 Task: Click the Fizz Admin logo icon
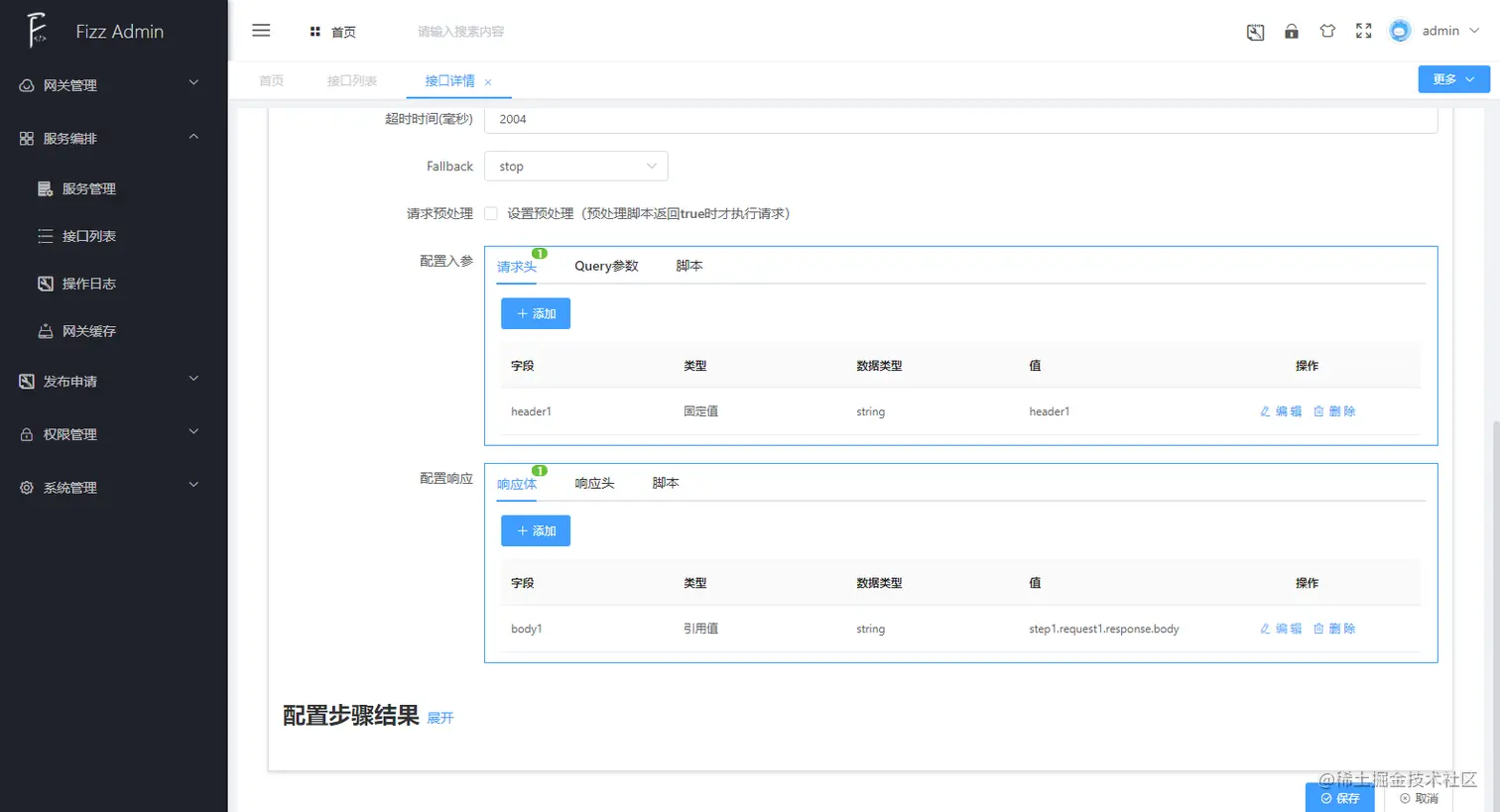pos(37,31)
